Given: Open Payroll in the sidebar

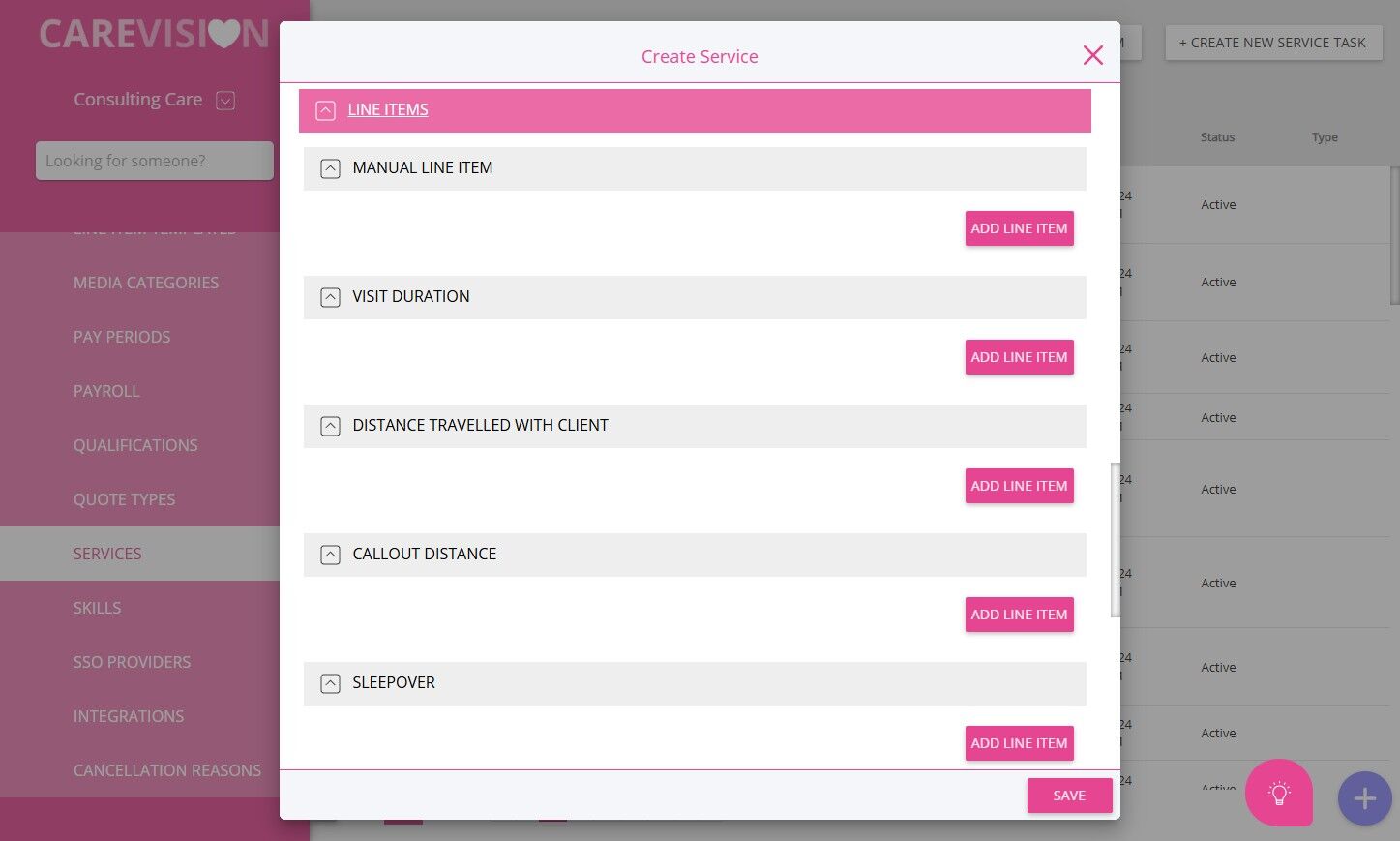Looking at the screenshot, I should 106,391.
